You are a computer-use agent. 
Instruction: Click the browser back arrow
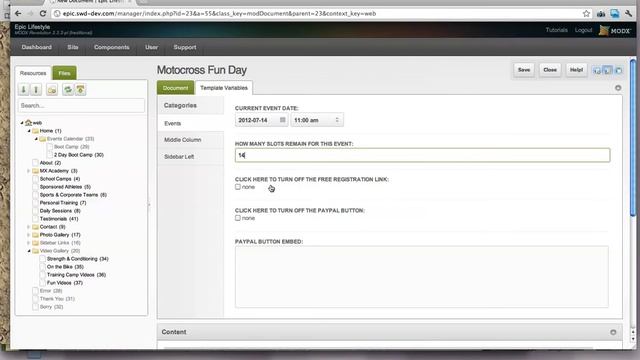[18, 13]
